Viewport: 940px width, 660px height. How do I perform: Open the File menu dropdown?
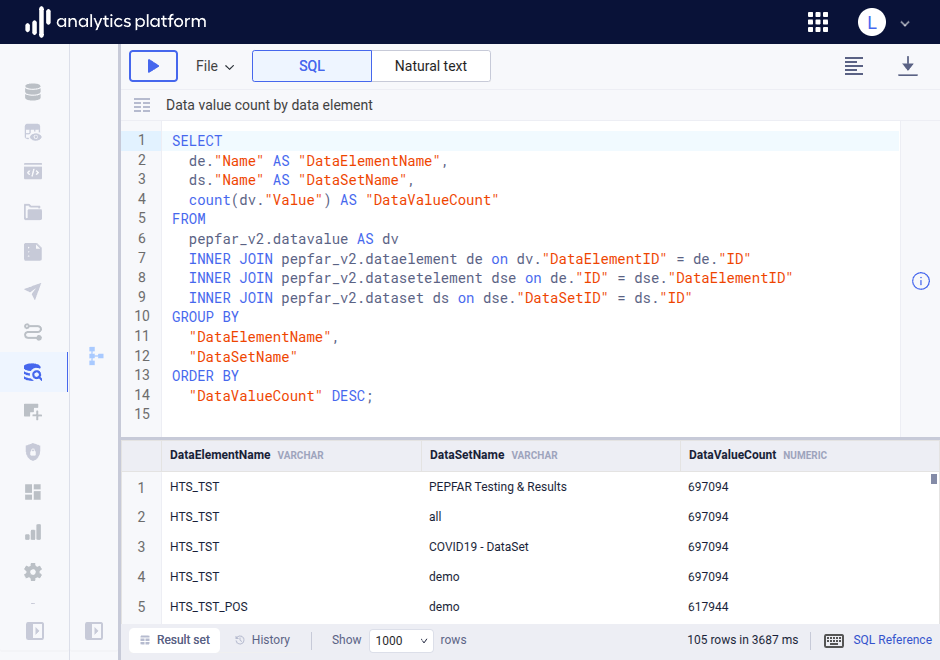point(215,66)
